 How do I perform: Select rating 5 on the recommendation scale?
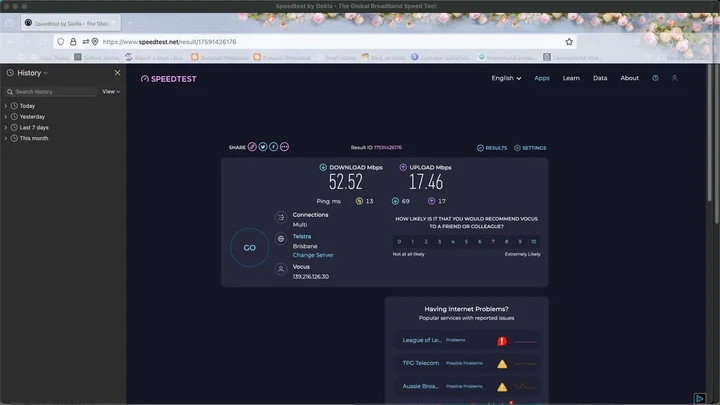(x=467, y=241)
